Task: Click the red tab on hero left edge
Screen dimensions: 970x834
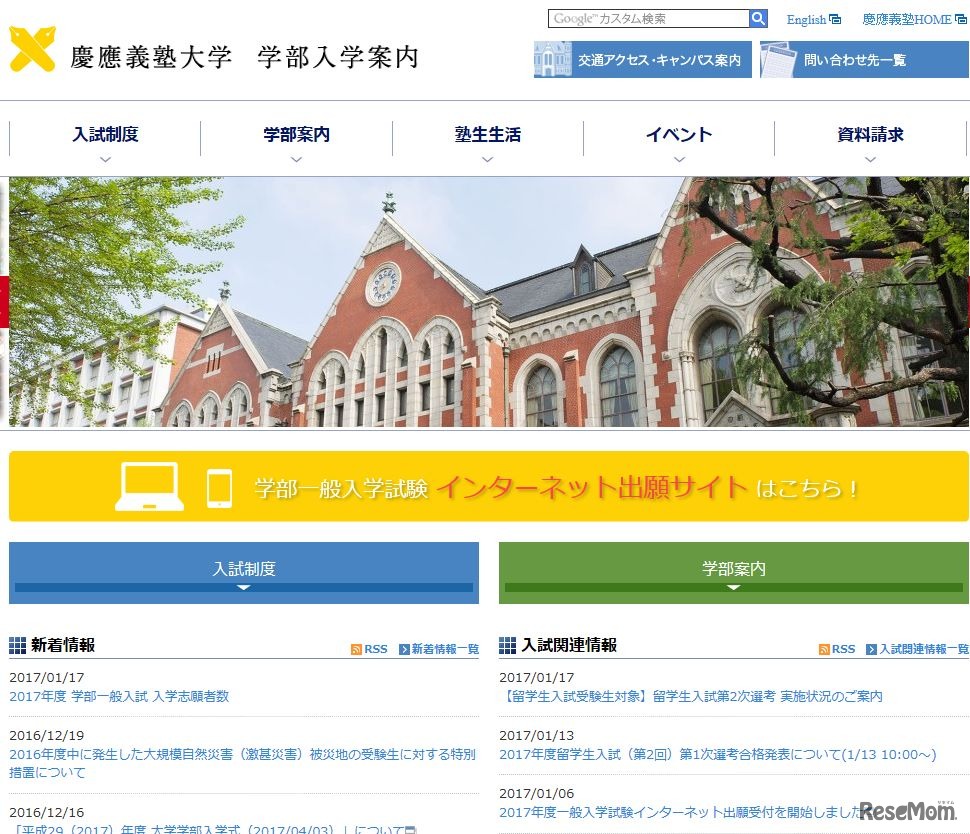Action: 4,302
